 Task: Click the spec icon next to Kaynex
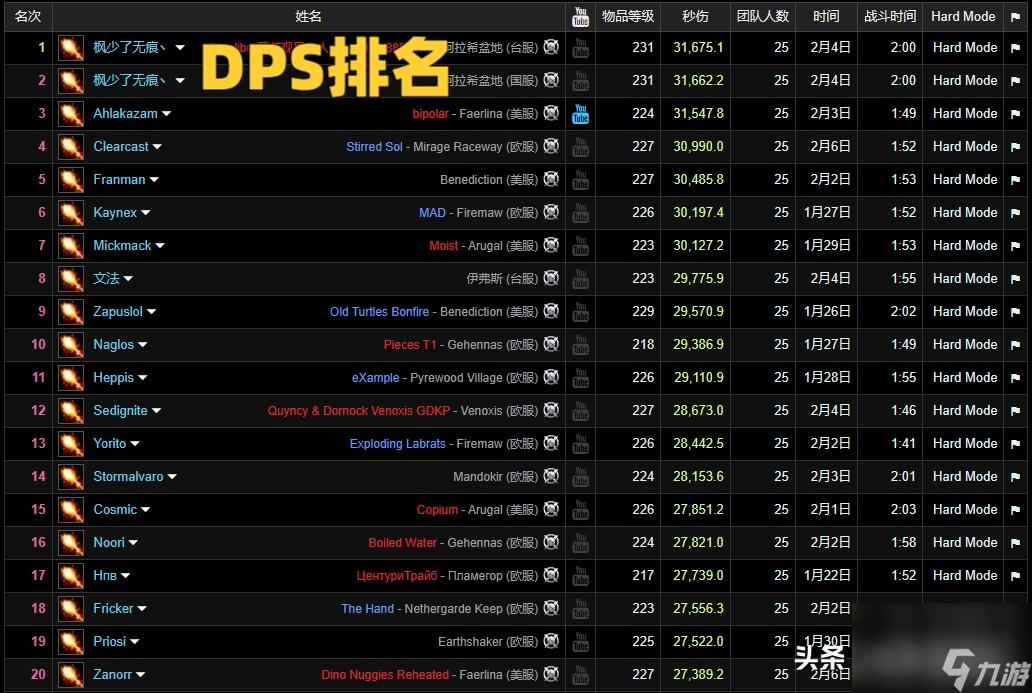(x=71, y=213)
